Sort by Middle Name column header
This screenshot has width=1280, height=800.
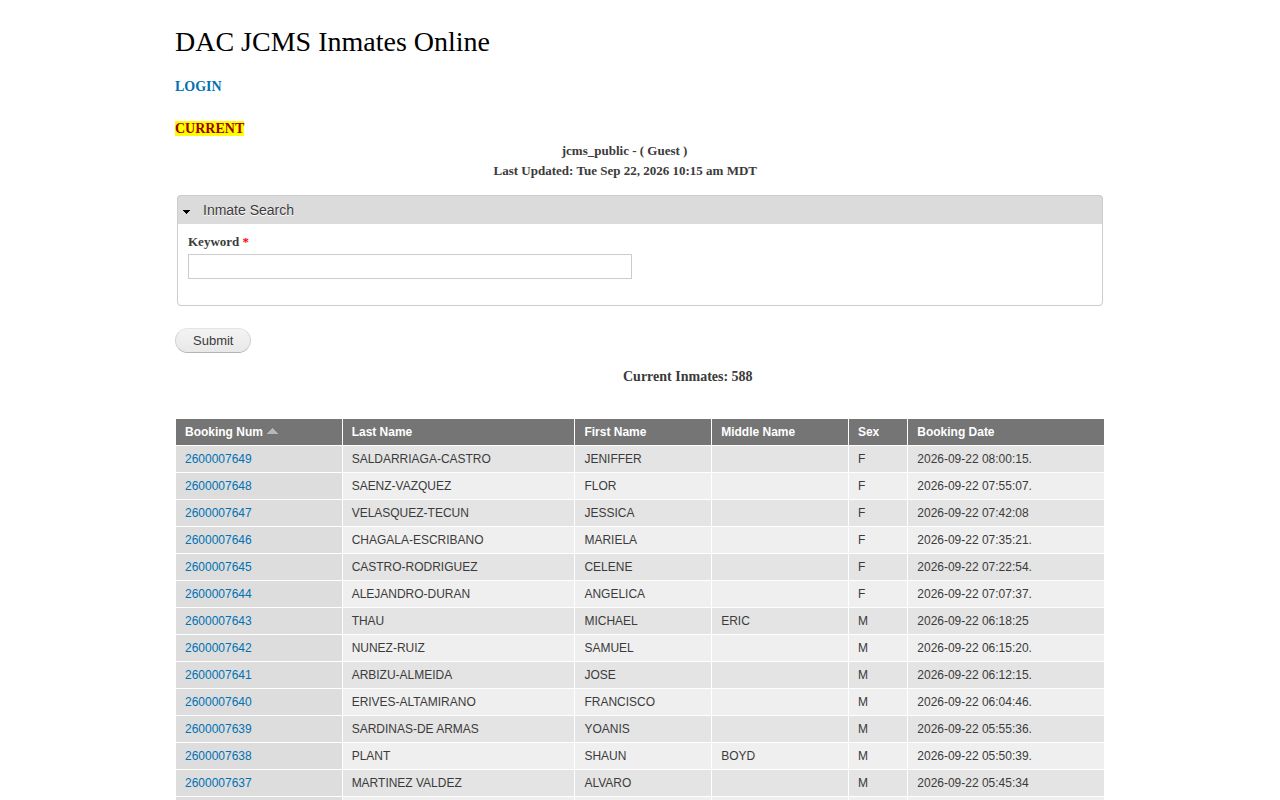(758, 432)
